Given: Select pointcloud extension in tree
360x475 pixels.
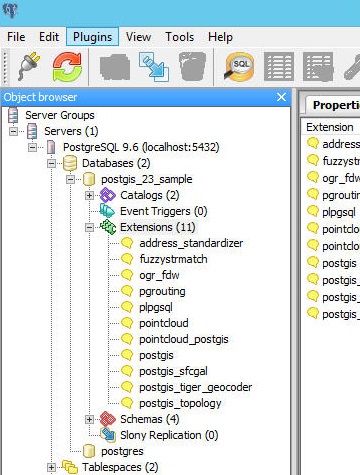Looking at the screenshot, I should pos(164,323).
